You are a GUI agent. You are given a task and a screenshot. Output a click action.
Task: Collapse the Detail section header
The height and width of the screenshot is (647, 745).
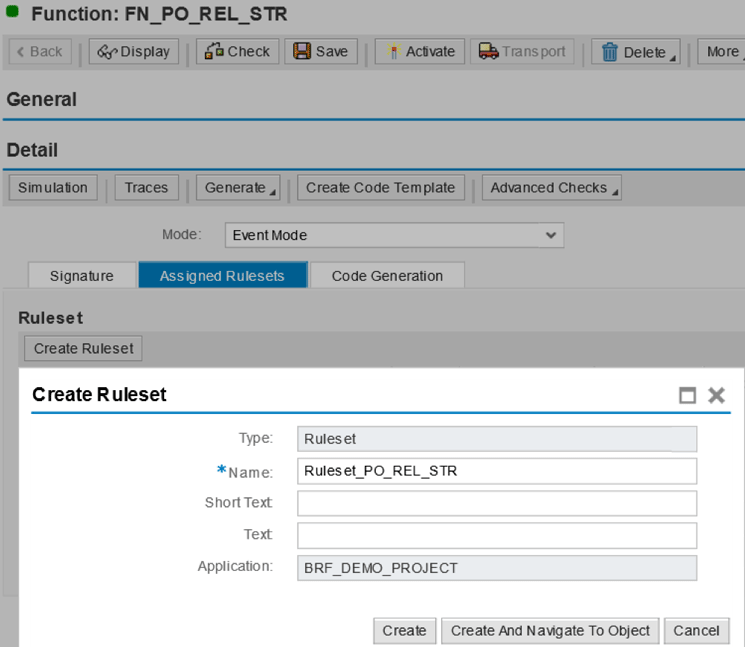pyautogui.click(x=32, y=150)
